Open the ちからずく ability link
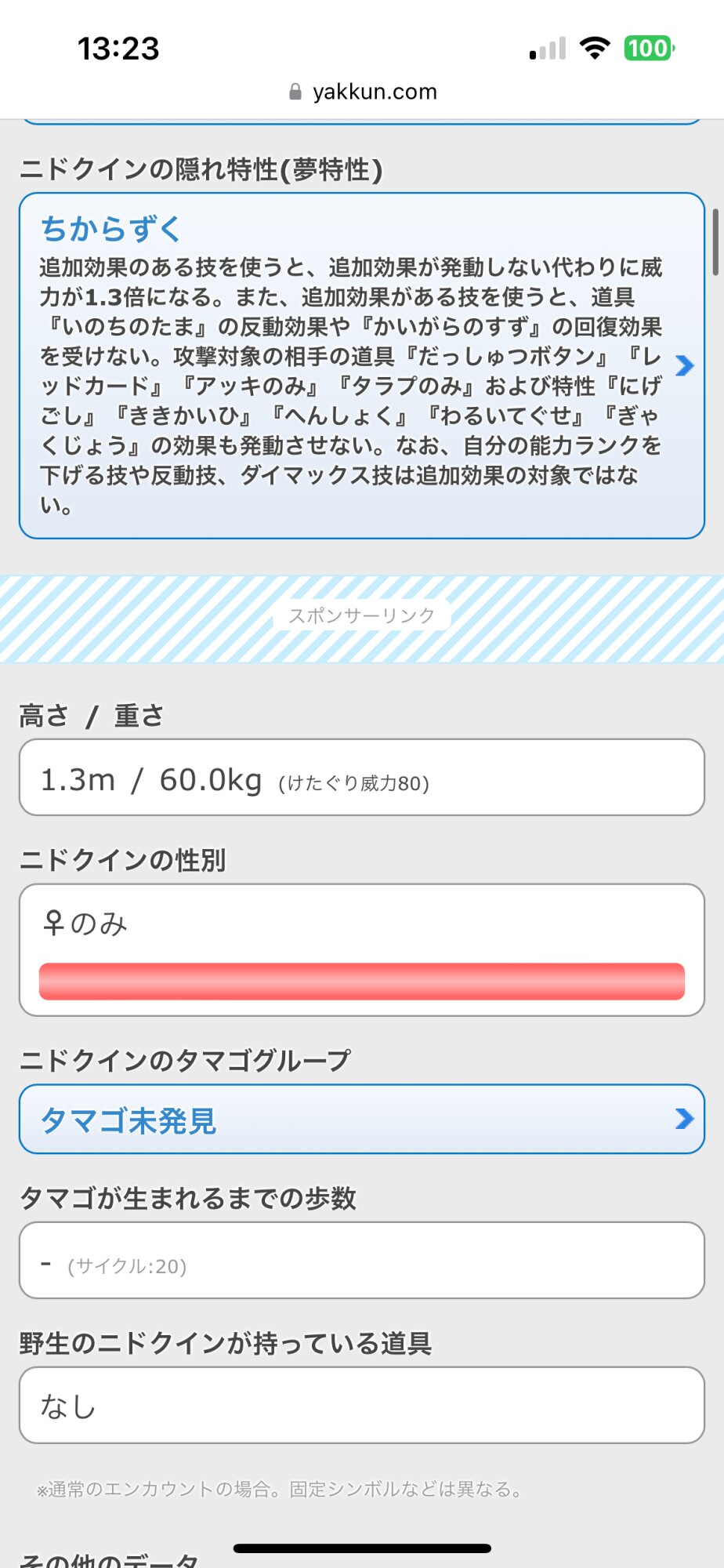Viewport: 724px width, 1568px height. 110,229
